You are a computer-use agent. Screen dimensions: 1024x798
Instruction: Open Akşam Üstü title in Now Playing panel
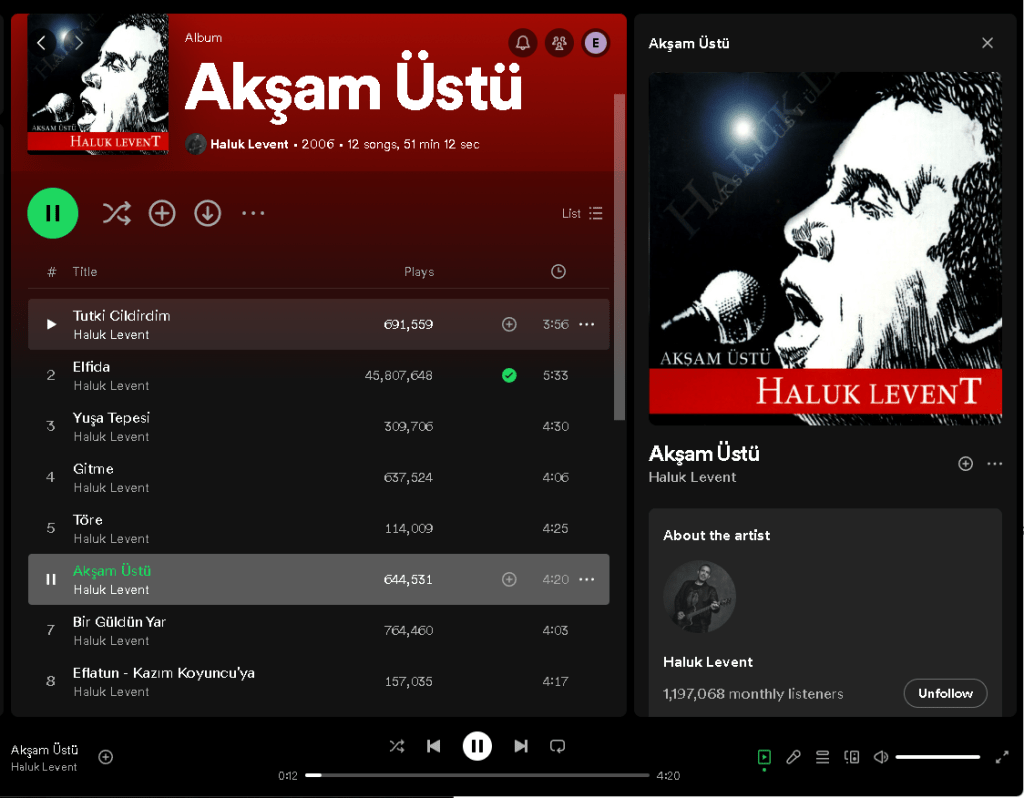point(704,454)
